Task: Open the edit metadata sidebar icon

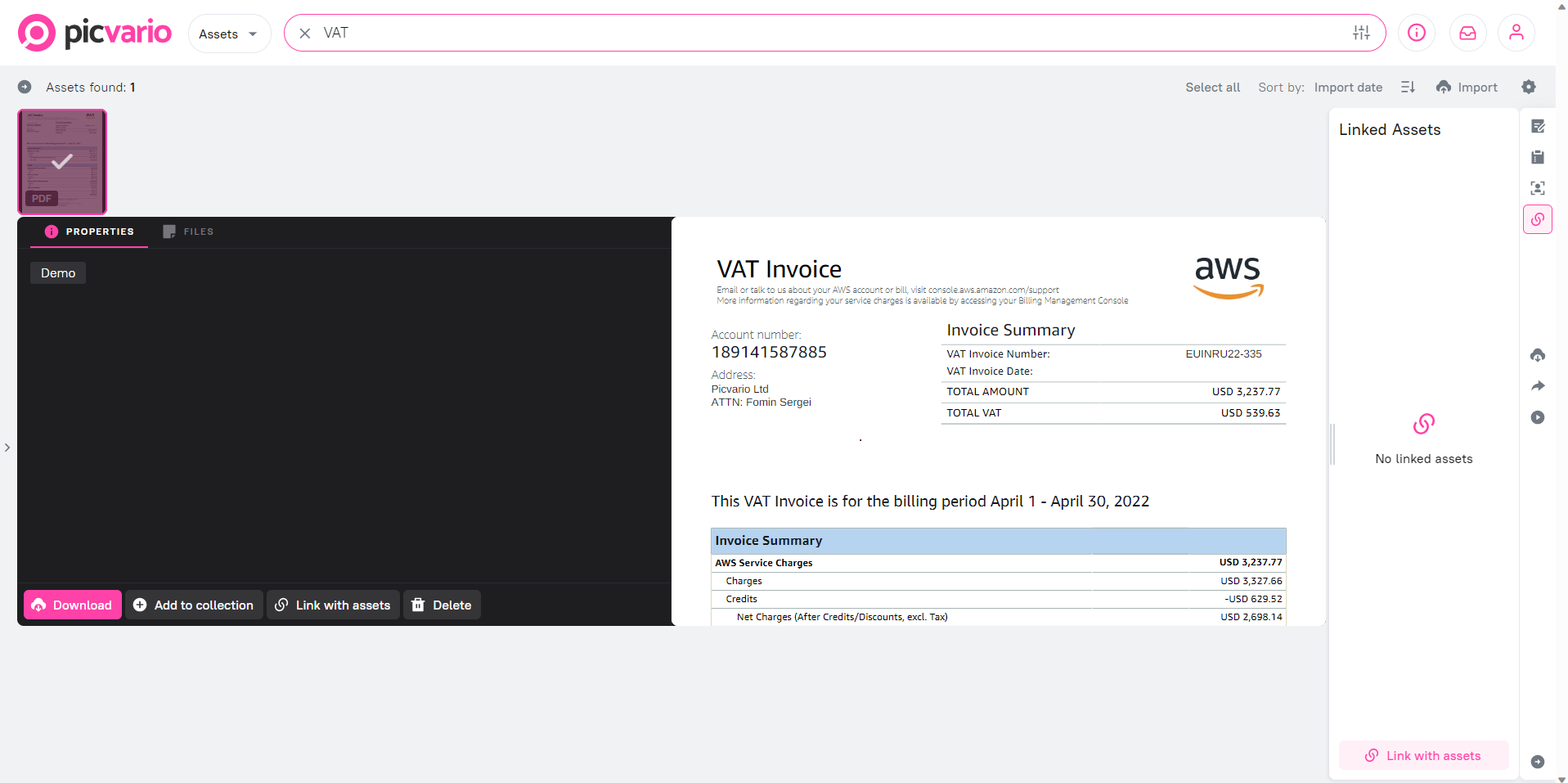Action: pos(1538,126)
